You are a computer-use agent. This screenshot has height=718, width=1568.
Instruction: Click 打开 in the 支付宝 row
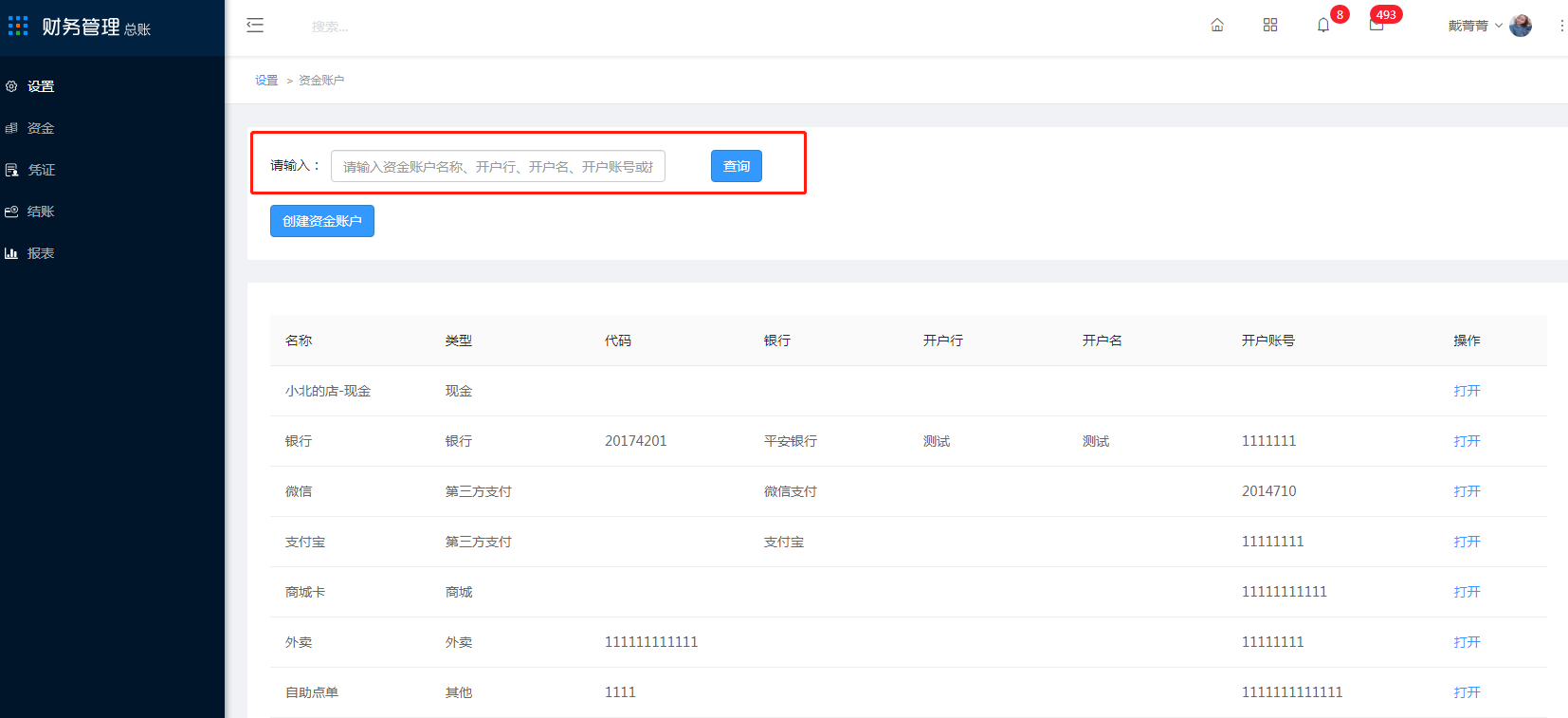(1467, 542)
